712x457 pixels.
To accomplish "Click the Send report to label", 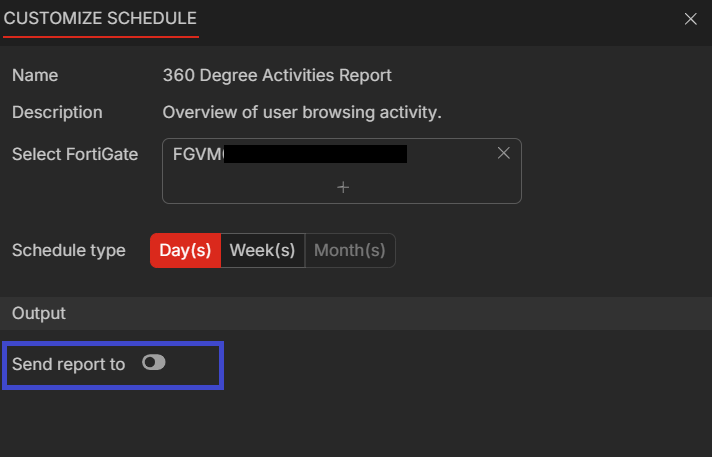I will pyautogui.click(x=68, y=364).
